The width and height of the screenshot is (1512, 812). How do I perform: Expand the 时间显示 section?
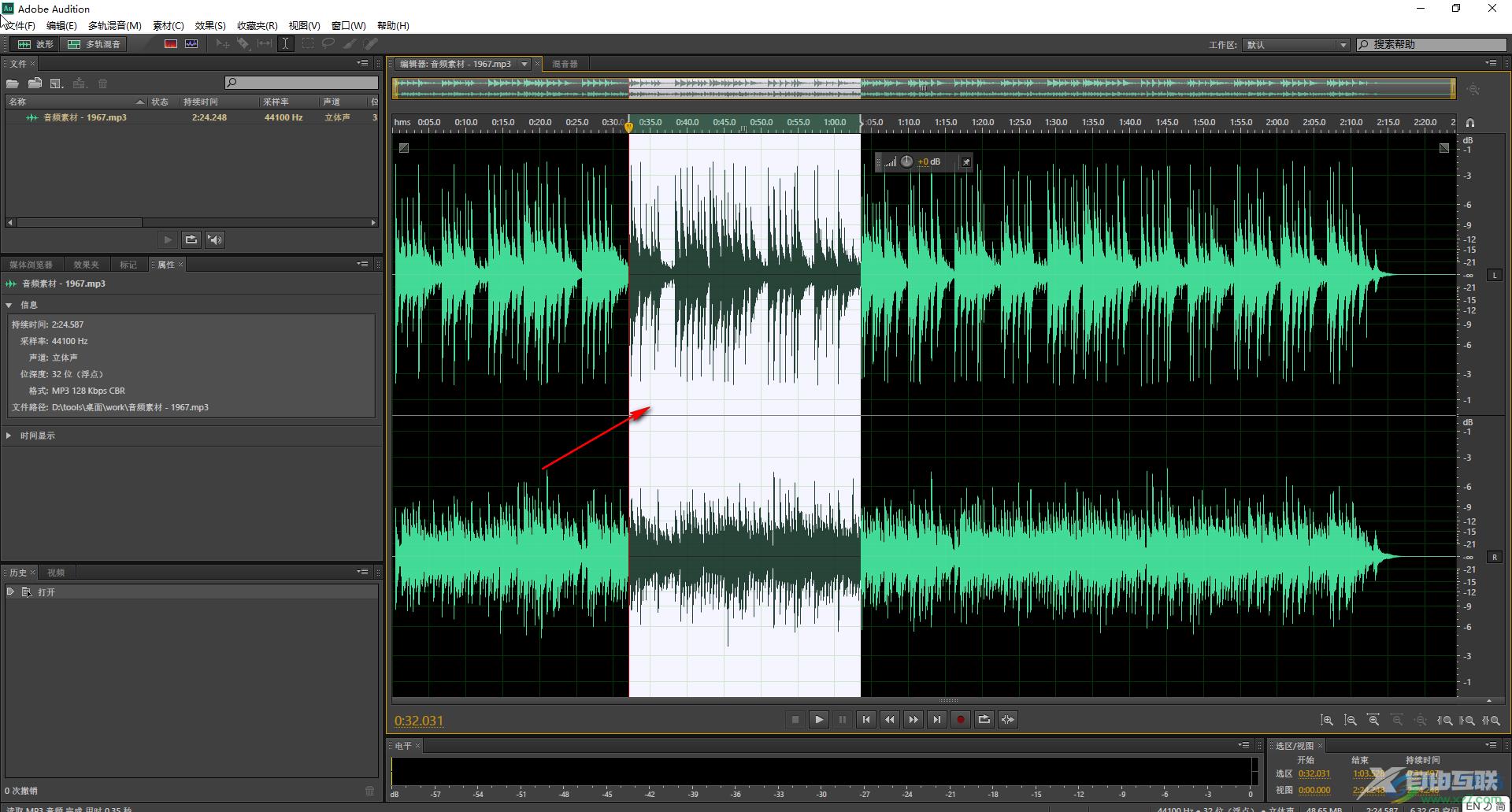(x=9, y=436)
